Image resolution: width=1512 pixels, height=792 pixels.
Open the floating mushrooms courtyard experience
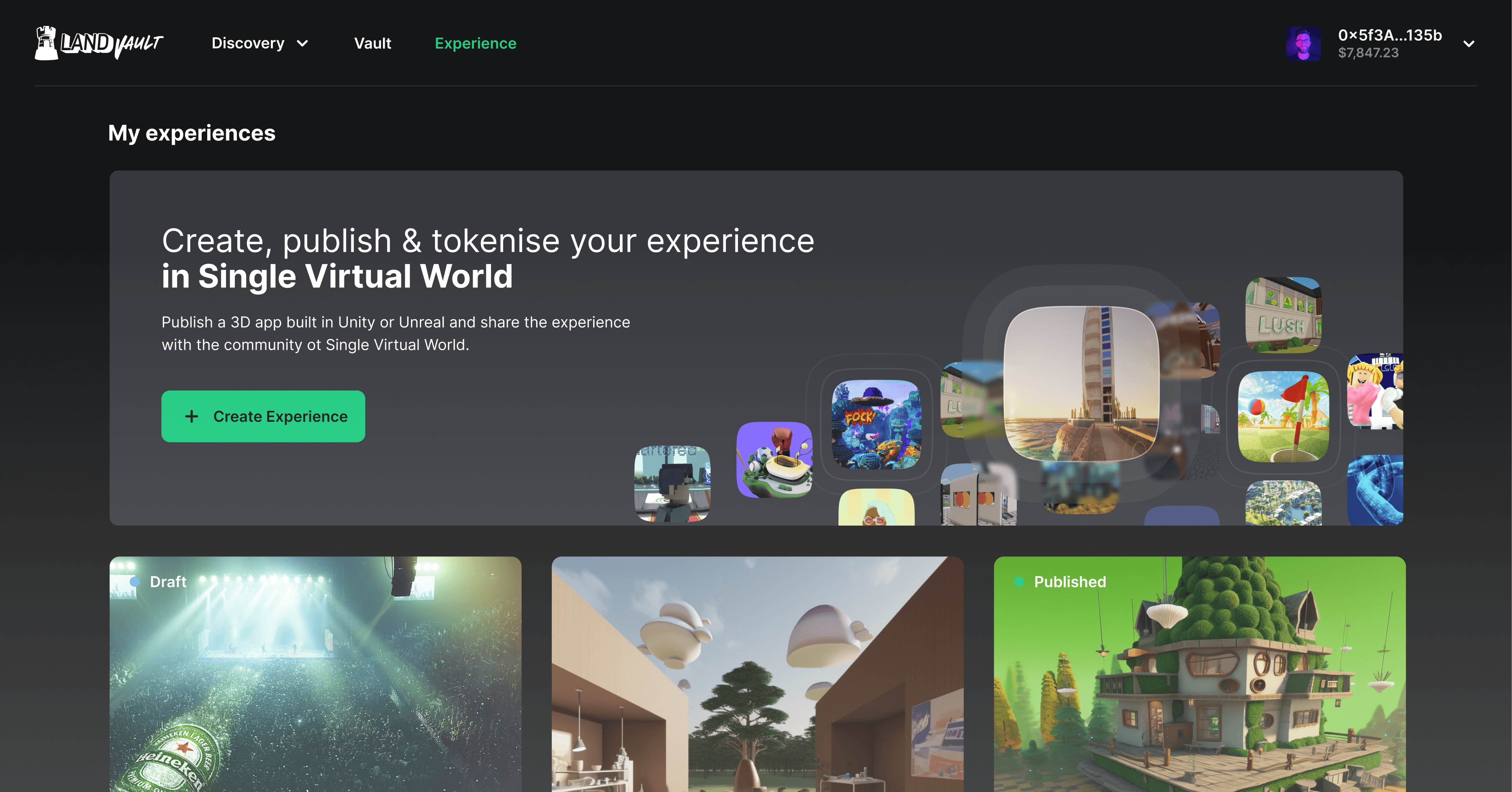pyautogui.click(x=757, y=675)
